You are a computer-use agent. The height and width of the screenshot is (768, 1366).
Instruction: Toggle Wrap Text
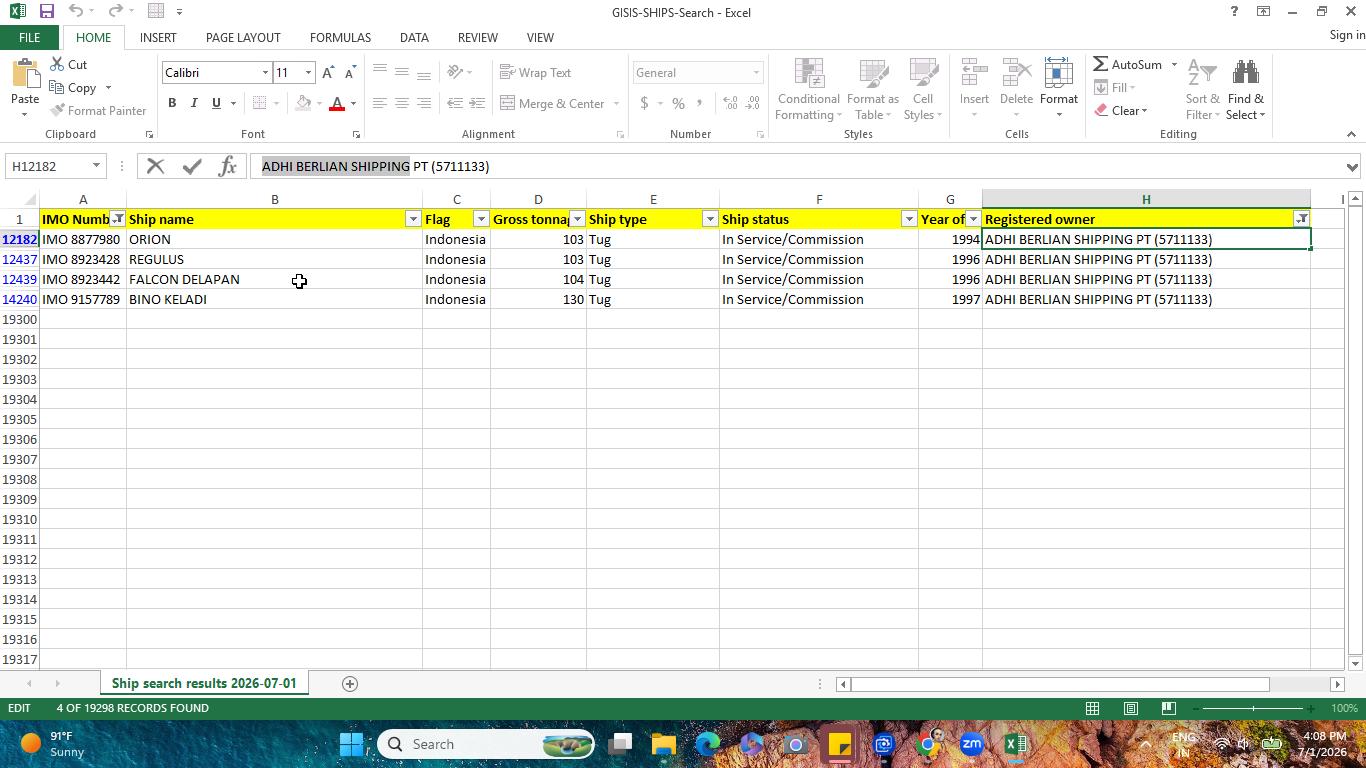tap(535, 72)
